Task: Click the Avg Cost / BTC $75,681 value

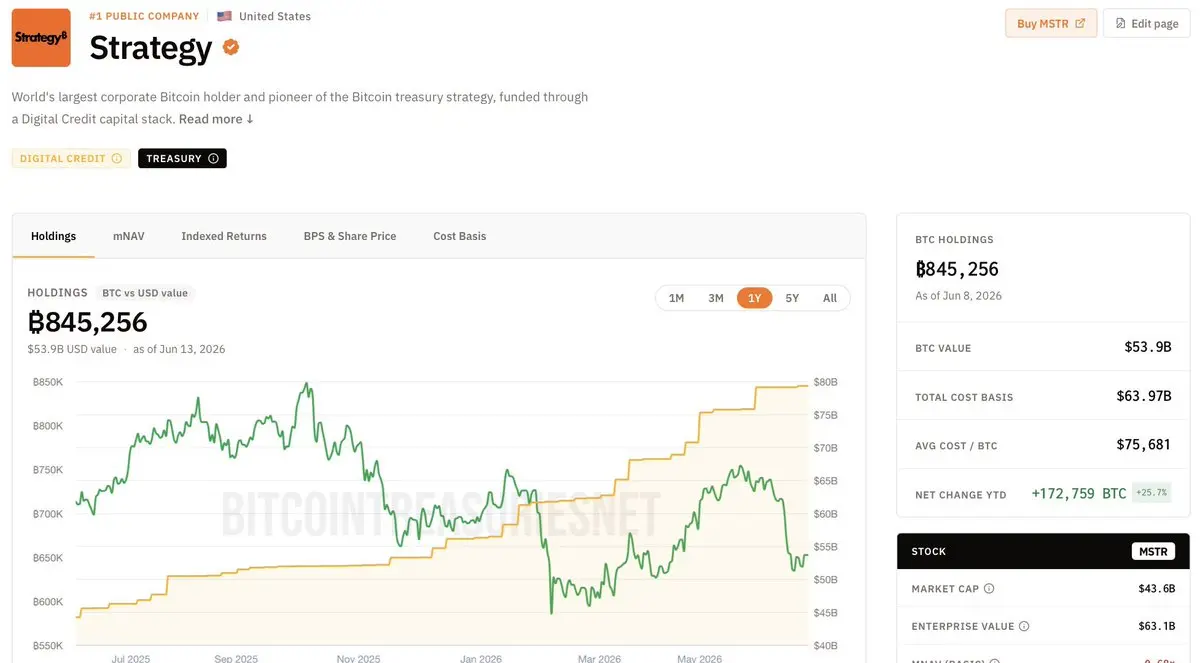Action: [1143, 445]
